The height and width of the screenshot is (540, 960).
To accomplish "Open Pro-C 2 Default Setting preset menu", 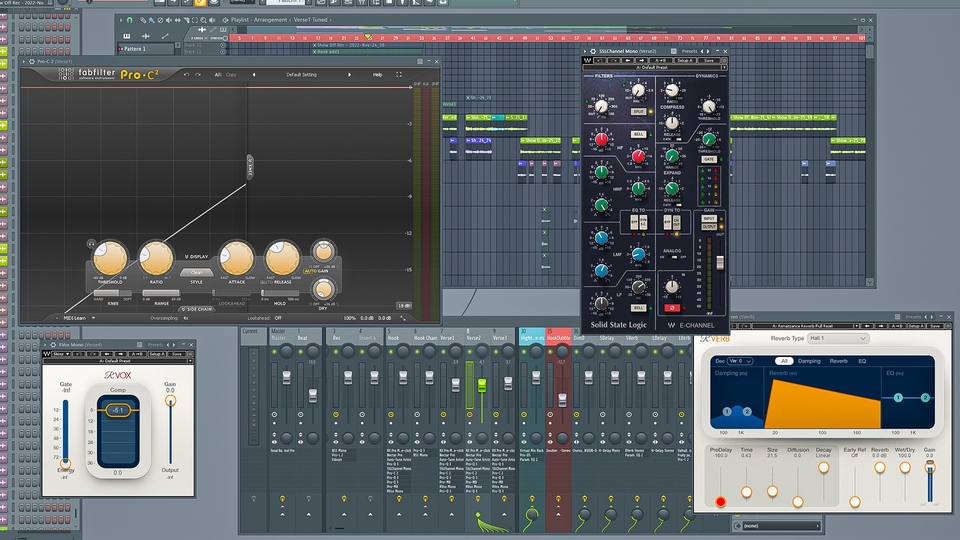I will (301, 75).
